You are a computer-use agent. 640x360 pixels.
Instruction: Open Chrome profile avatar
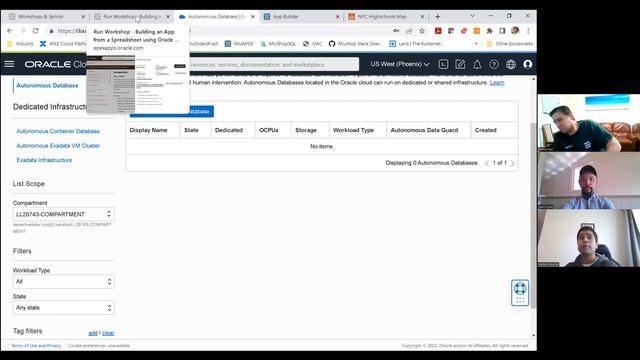click(515, 31)
